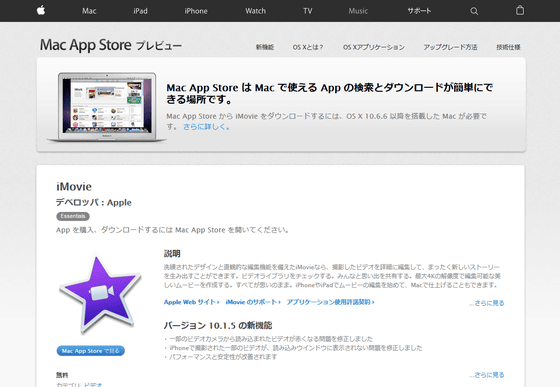Select the OS Xとは？ tab
The image size is (560, 387).
308,47
